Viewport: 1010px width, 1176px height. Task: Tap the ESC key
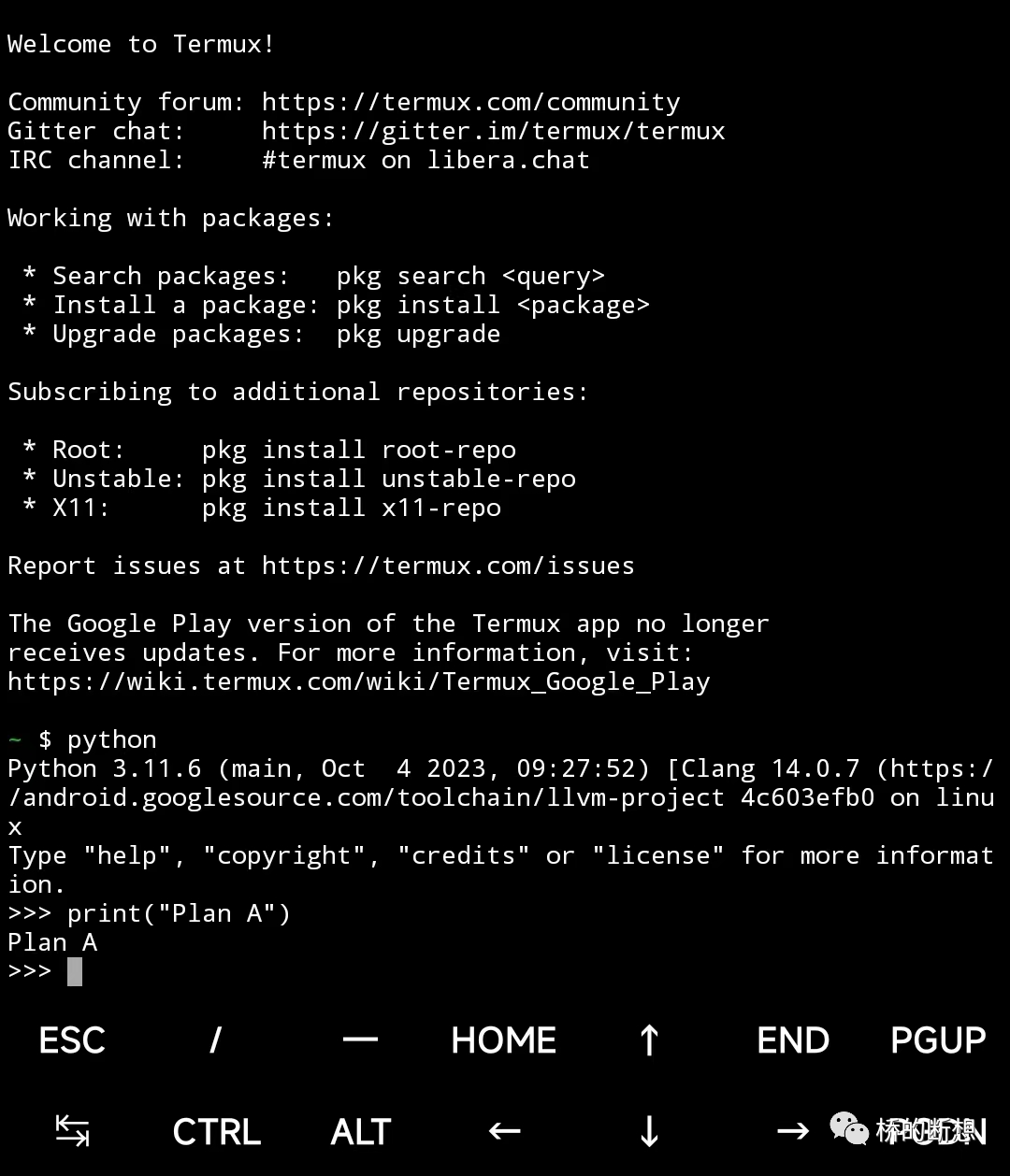[x=72, y=1040]
